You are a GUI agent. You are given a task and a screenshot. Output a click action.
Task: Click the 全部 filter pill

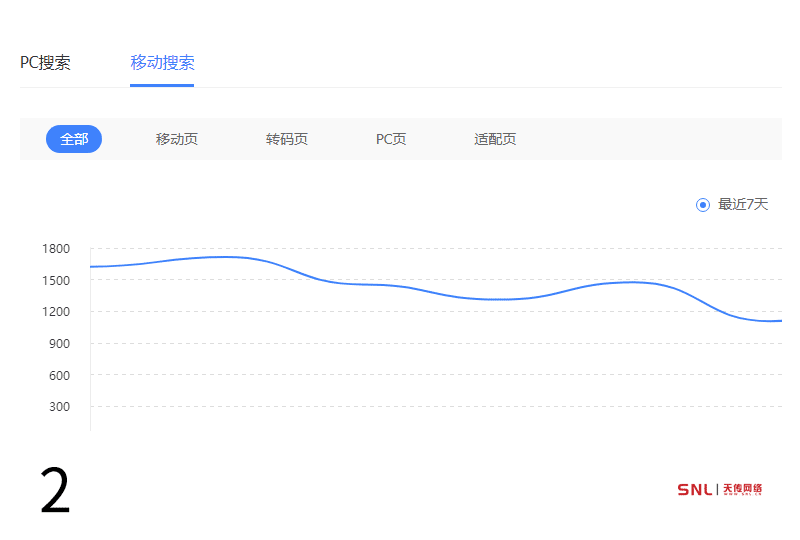tap(74, 139)
